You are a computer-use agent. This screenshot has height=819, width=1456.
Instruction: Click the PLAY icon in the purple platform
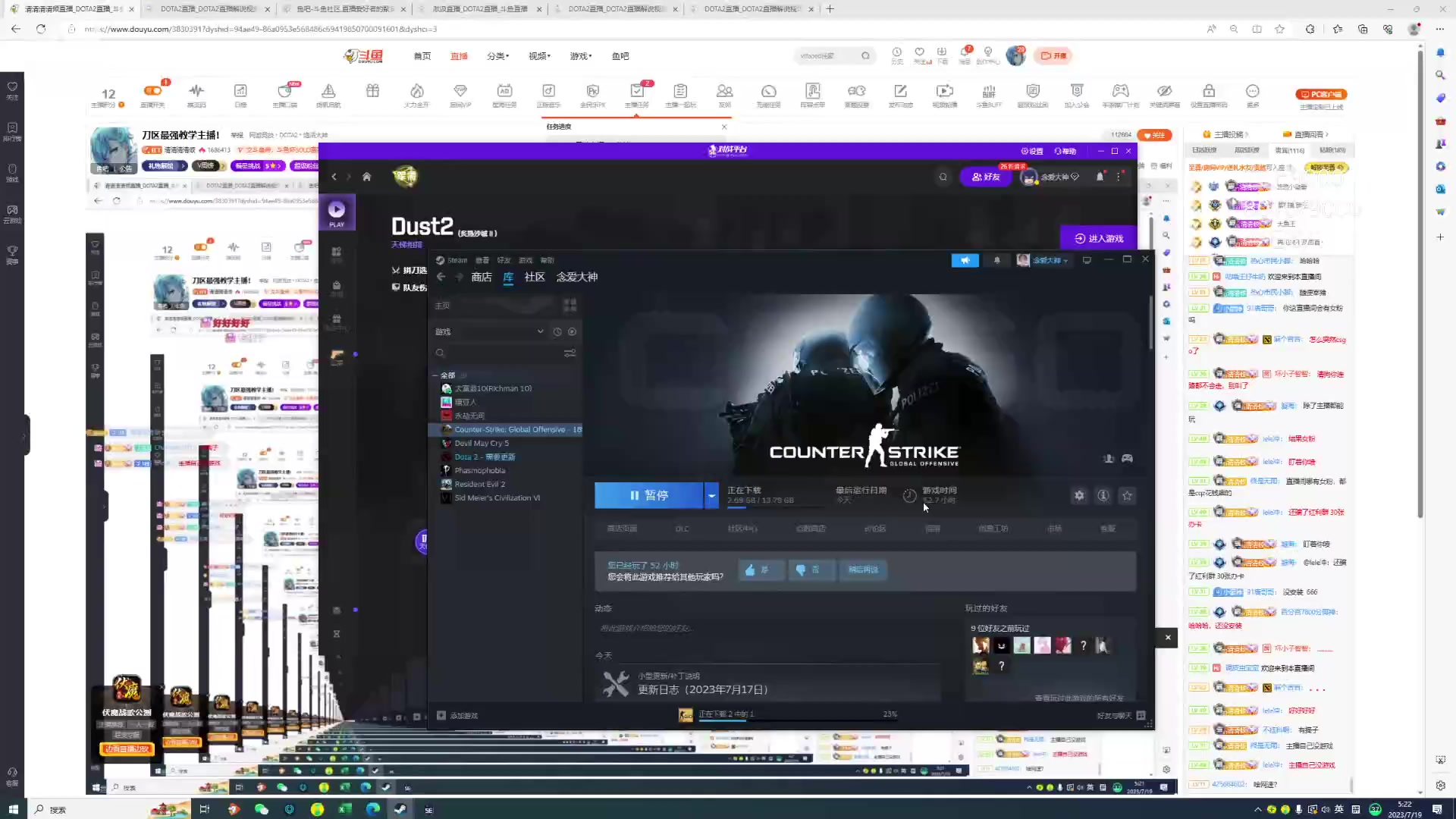[337, 213]
